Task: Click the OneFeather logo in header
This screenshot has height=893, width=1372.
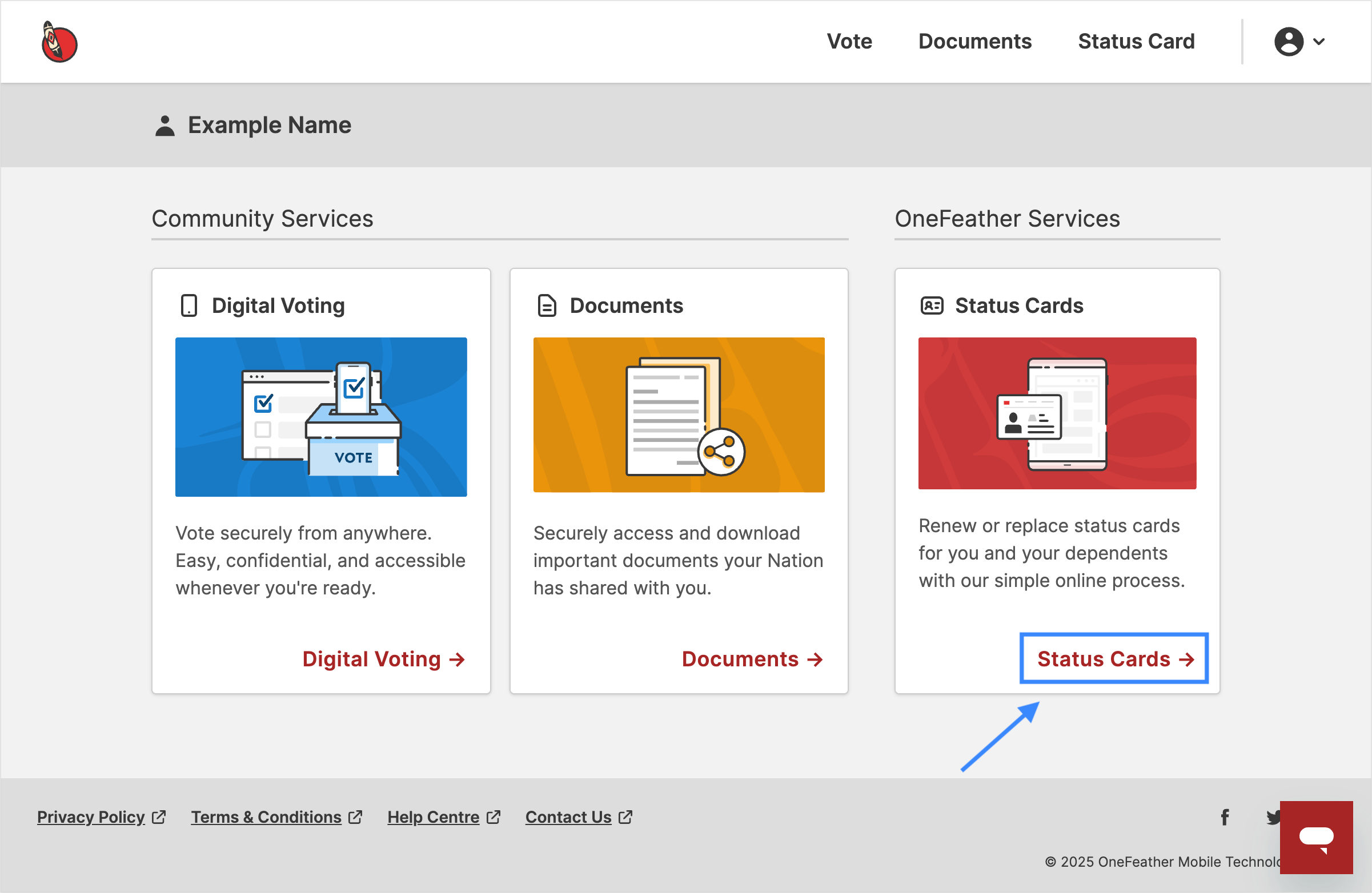Action: [59, 42]
